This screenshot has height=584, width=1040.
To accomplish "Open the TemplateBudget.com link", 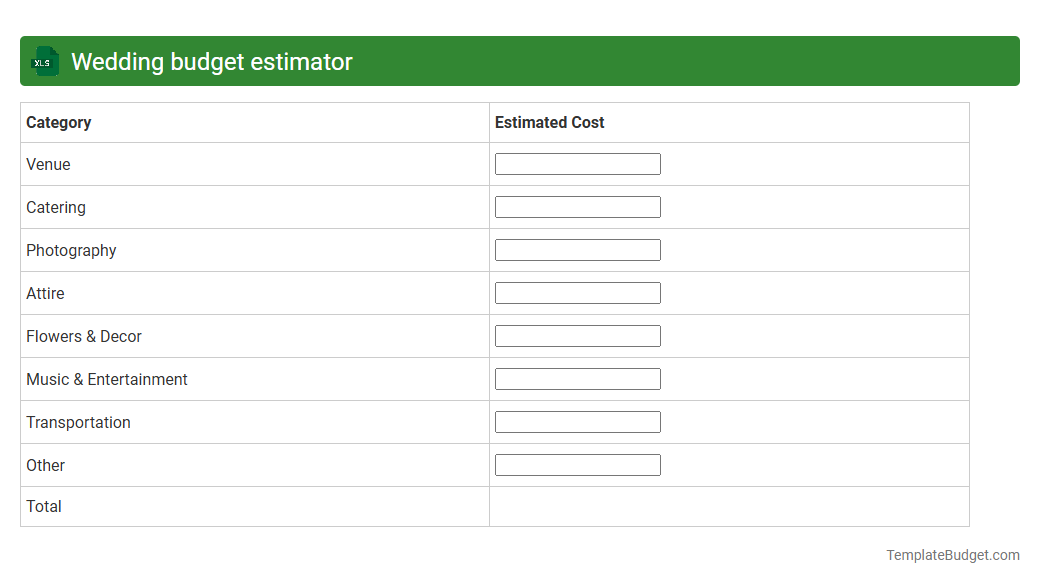I will (x=953, y=553).
